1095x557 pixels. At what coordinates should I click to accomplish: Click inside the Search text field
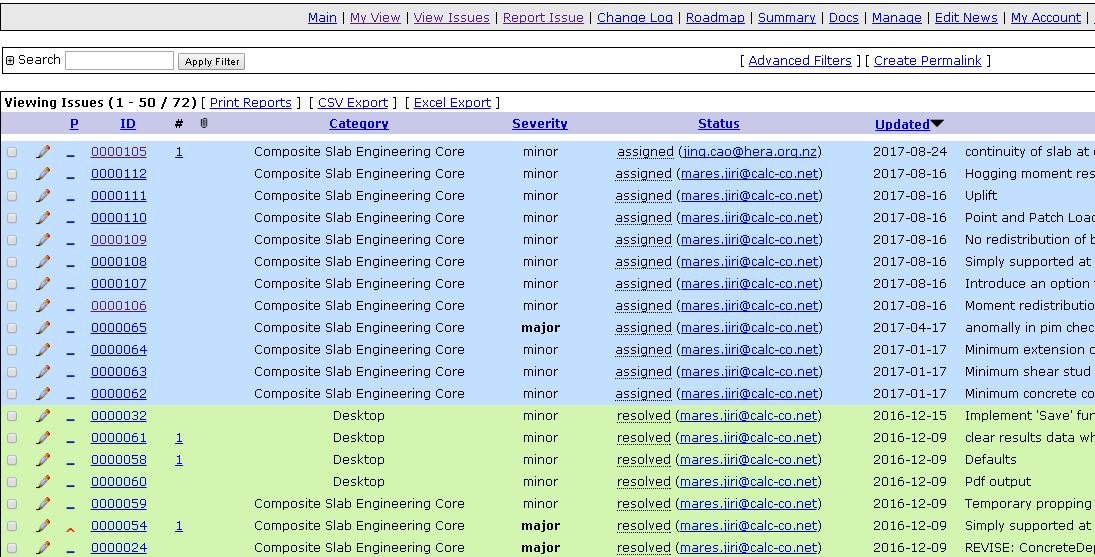119,61
